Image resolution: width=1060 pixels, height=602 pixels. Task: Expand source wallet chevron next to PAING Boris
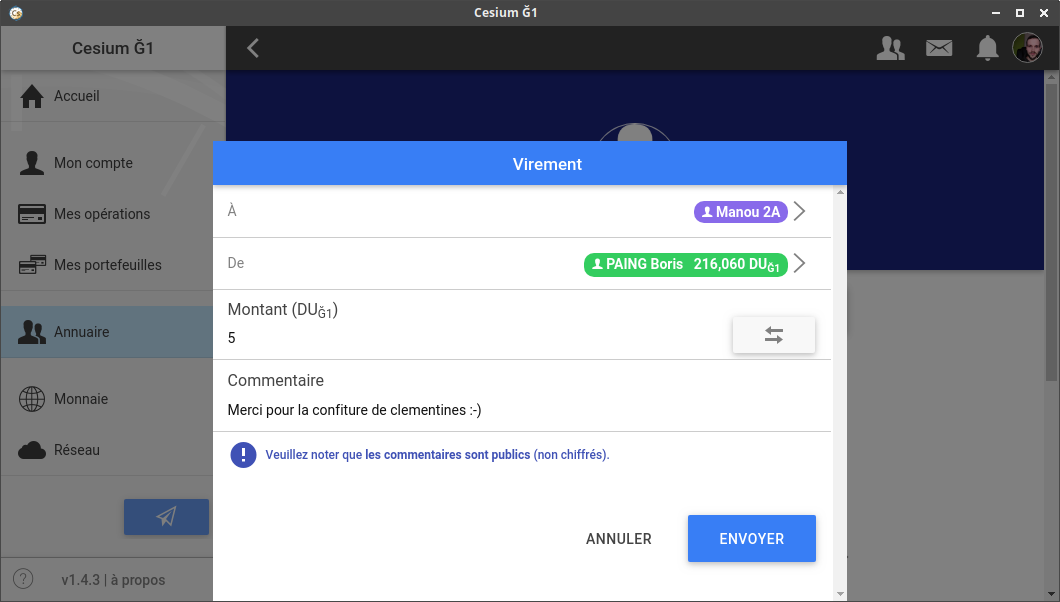[800, 263]
